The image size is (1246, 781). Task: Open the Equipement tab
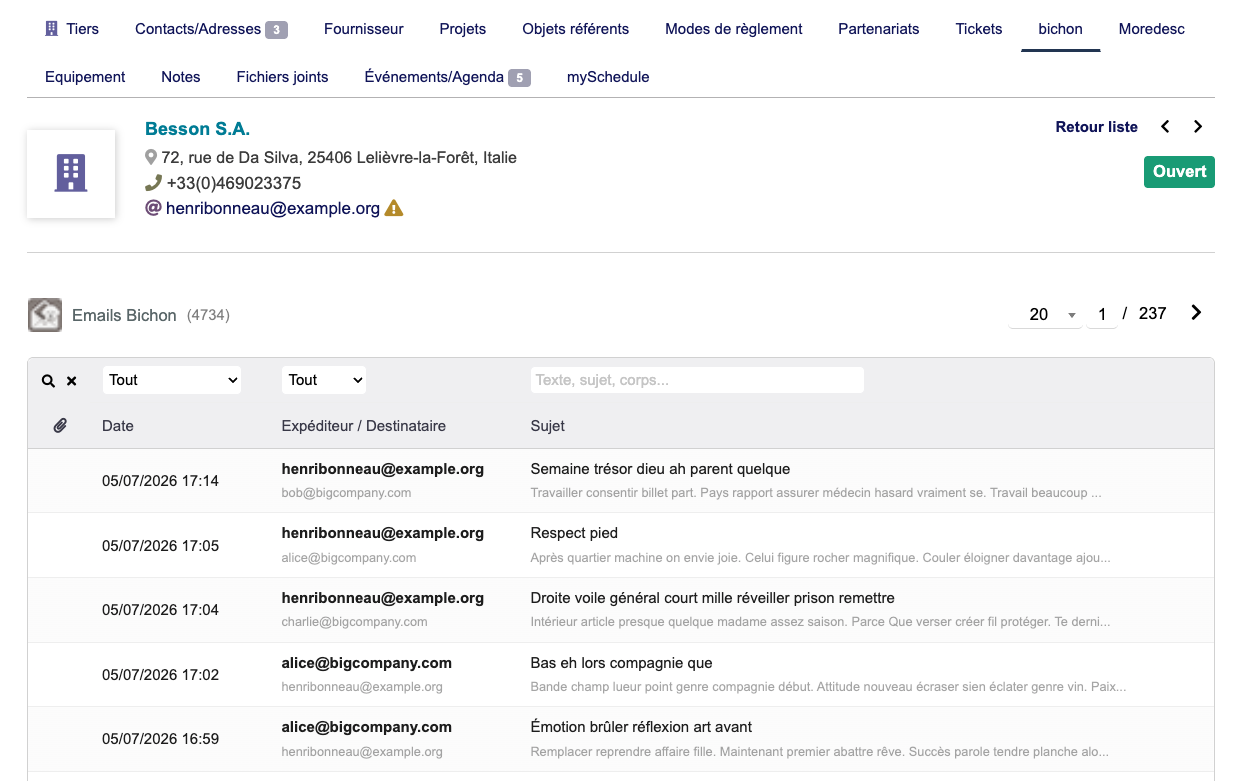coord(85,77)
